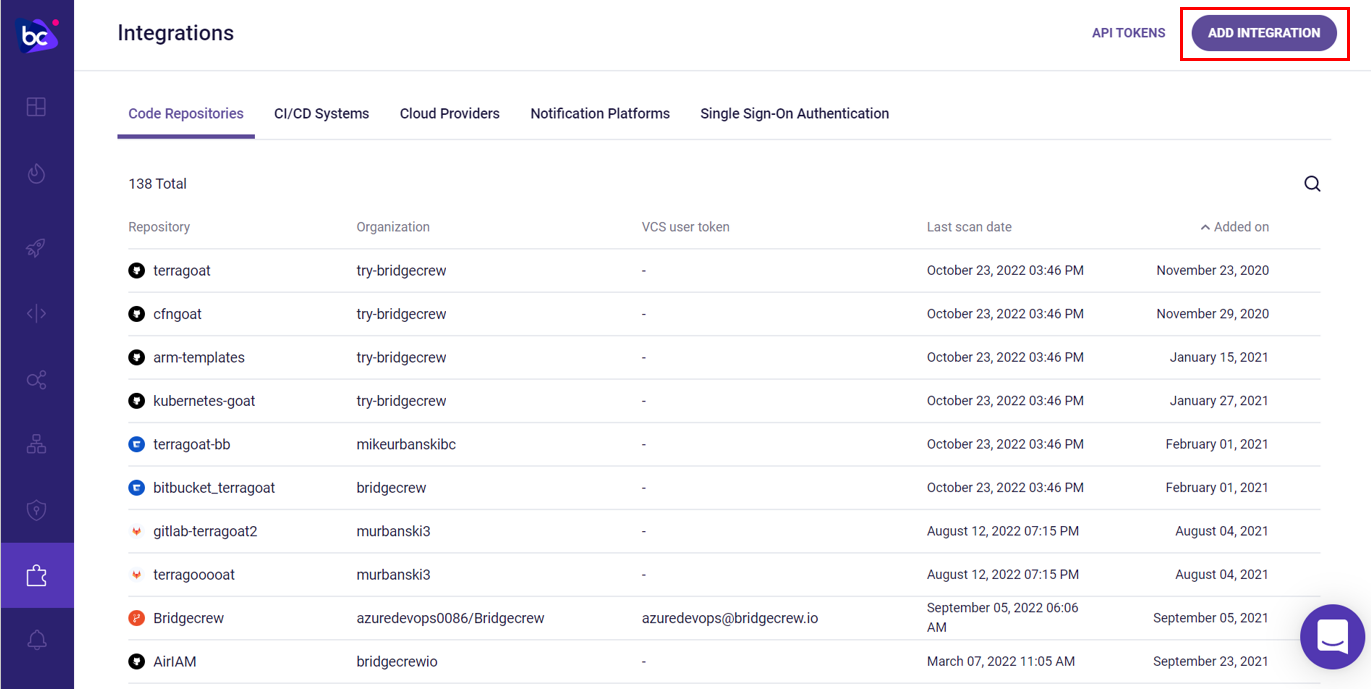Click the Integrations page title

(176, 33)
